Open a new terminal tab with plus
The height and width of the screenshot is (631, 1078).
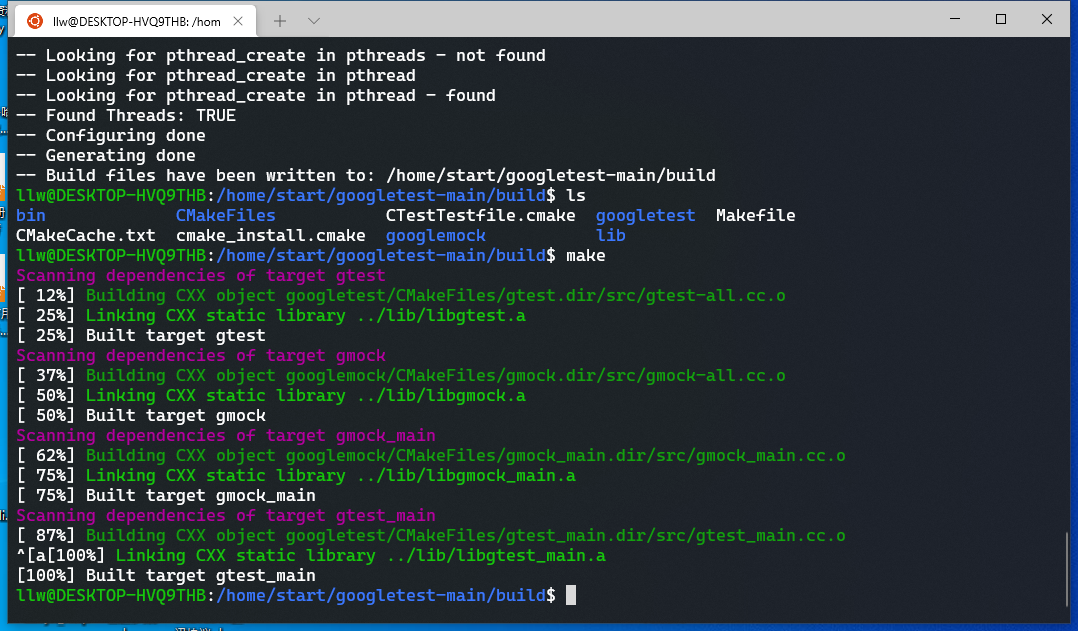pyautogui.click(x=280, y=21)
